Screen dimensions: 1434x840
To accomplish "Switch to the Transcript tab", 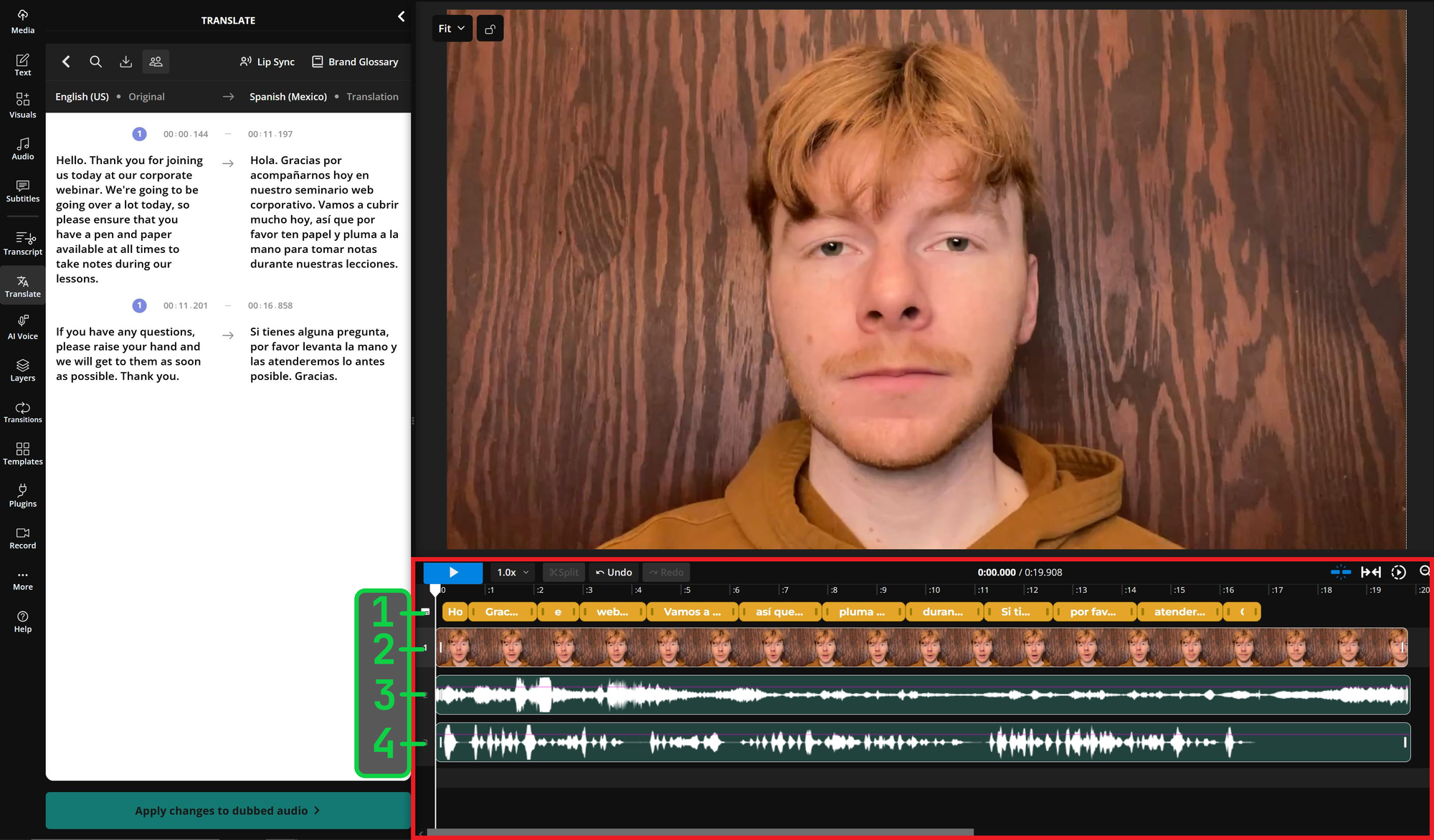I will pyautogui.click(x=22, y=243).
